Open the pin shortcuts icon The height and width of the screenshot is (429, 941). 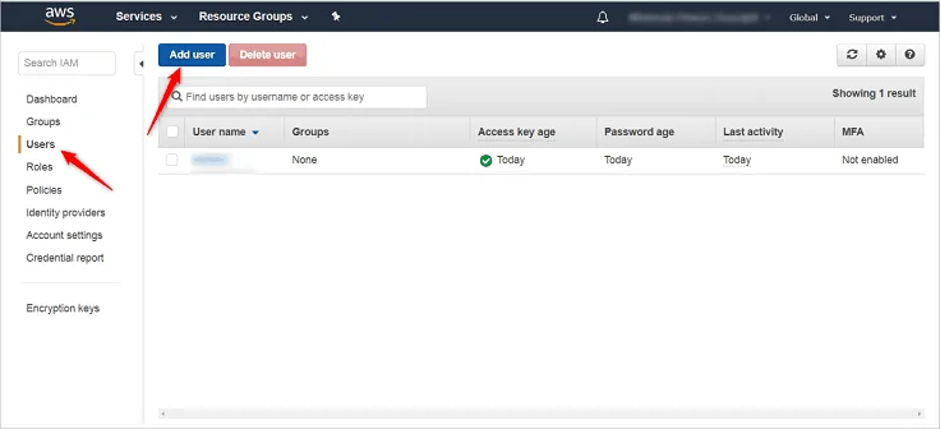click(336, 17)
